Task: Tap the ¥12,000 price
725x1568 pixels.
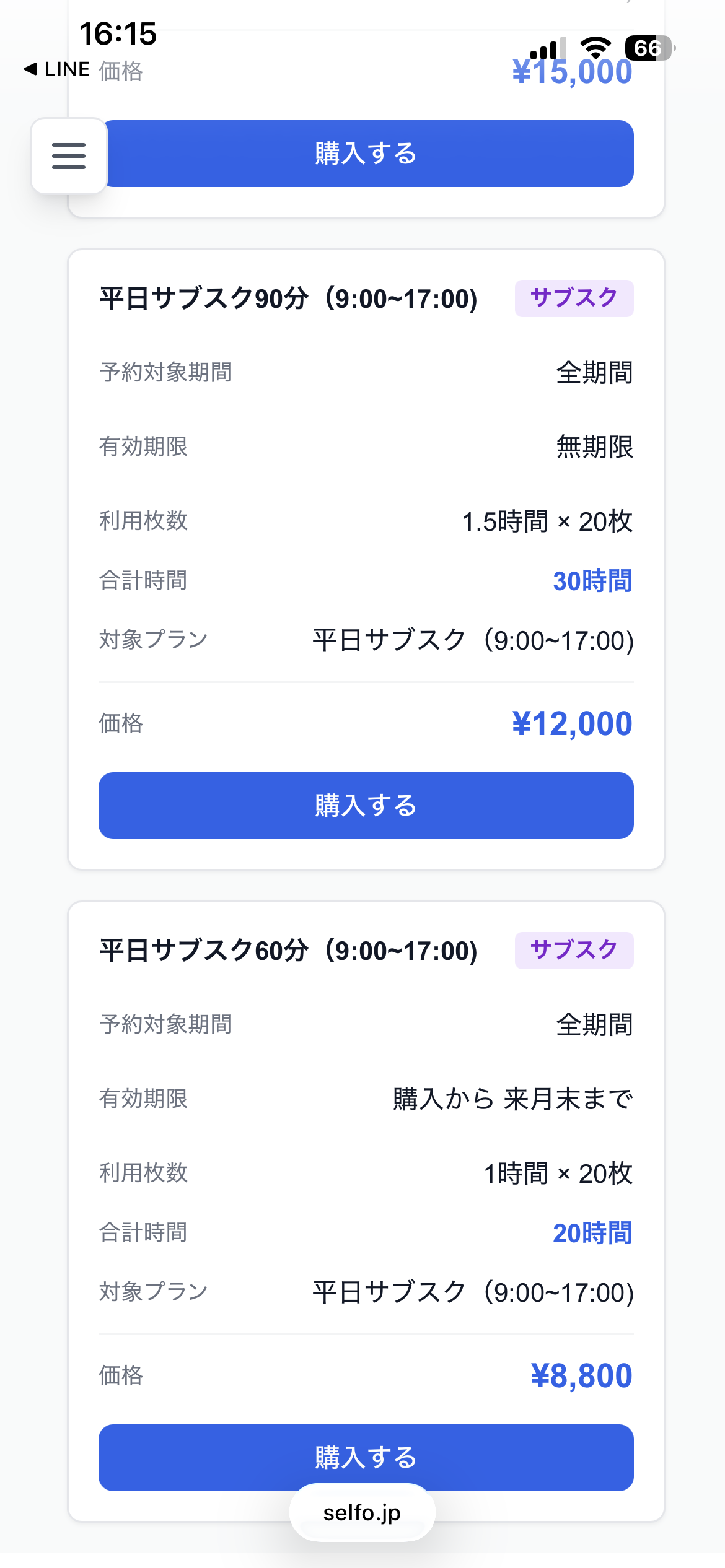Action: pyautogui.click(x=571, y=723)
